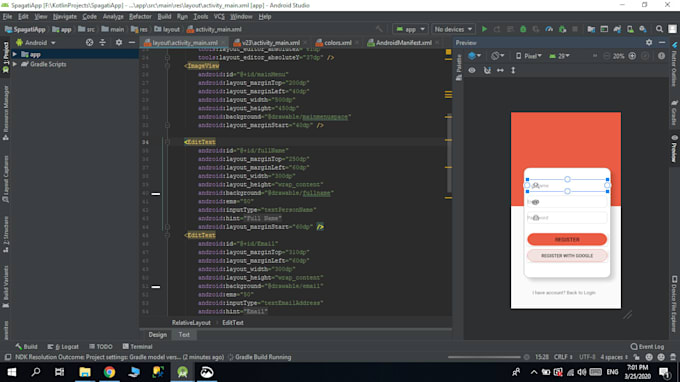This screenshot has height=382, width=680.
Task: Expand Gradle Scripts tree node
Action: pos(15,64)
